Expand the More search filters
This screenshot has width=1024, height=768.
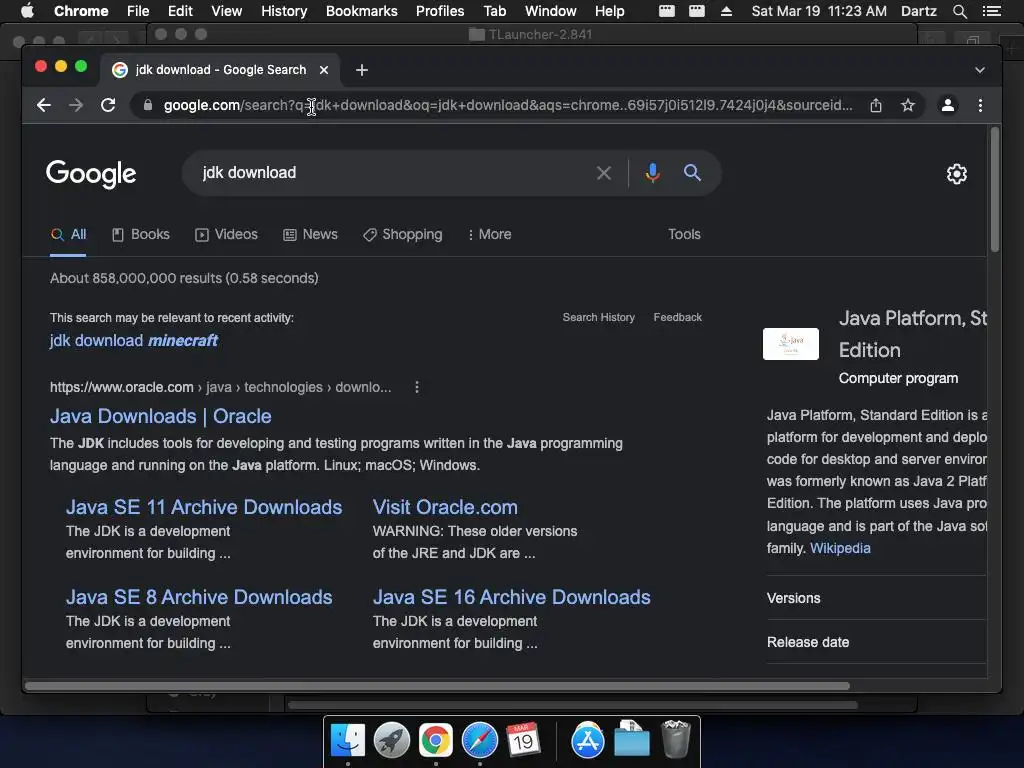point(489,234)
